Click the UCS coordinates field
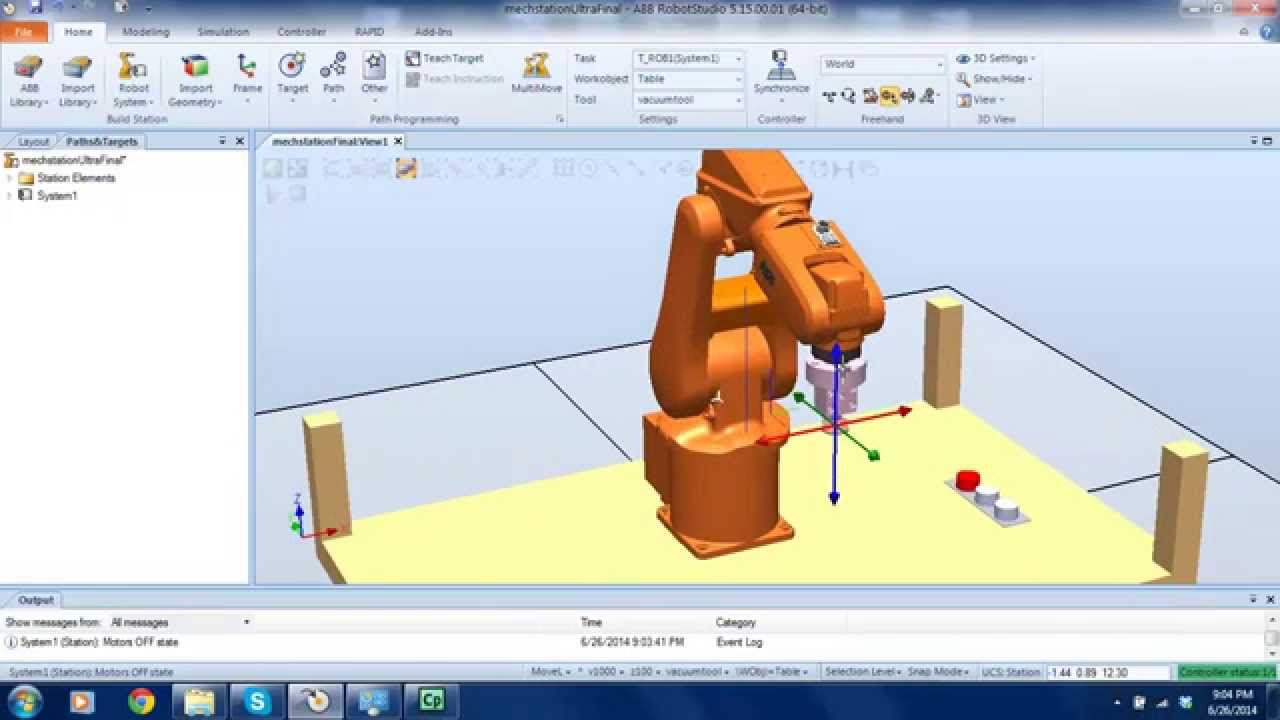 pos(1107,672)
